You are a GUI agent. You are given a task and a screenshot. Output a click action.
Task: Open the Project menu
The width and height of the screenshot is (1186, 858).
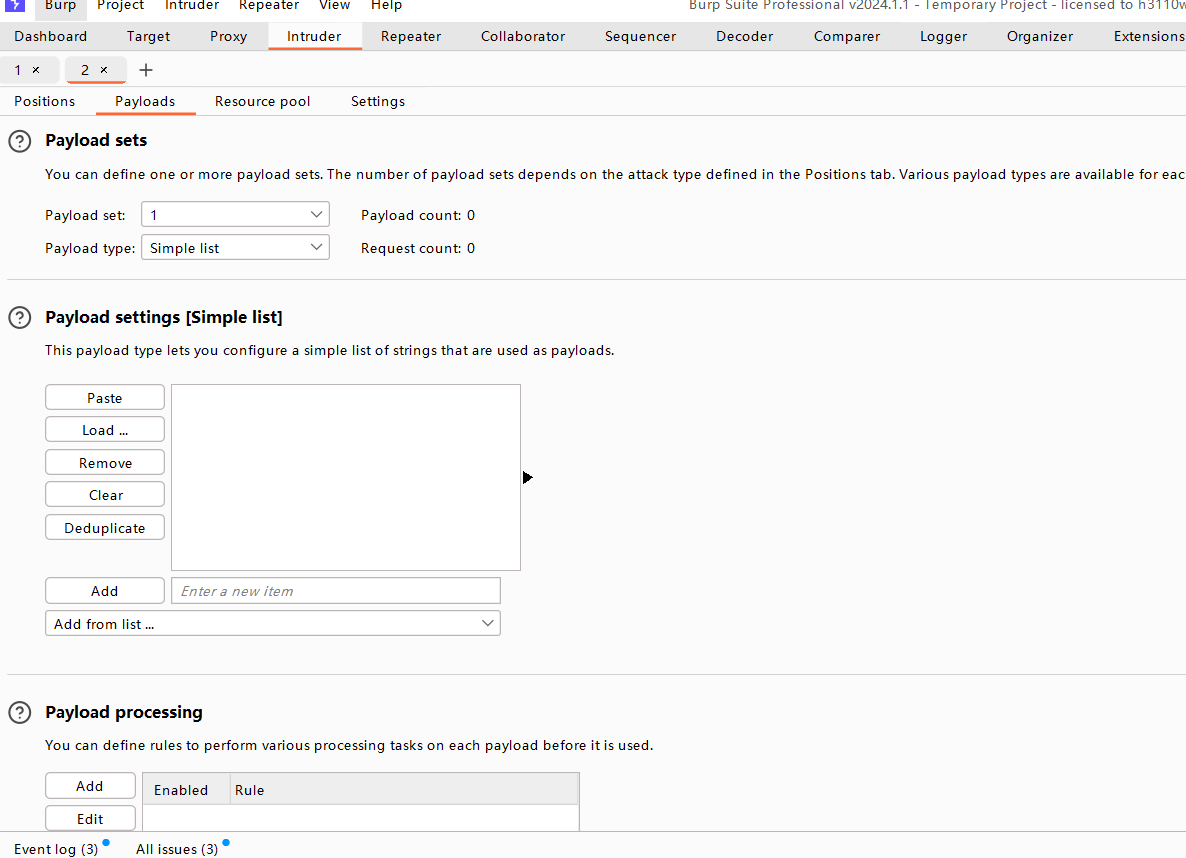coord(120,5)
